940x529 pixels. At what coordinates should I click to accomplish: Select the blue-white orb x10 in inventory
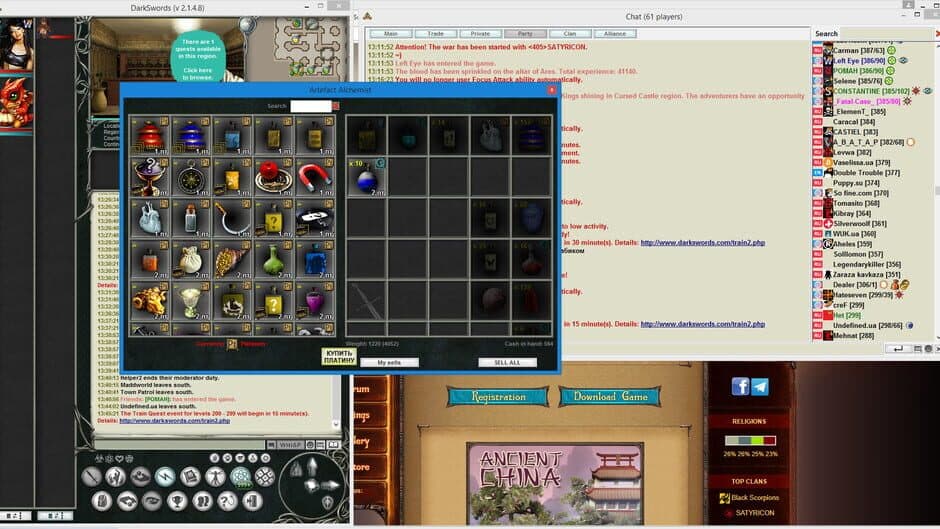coord(366,177)
